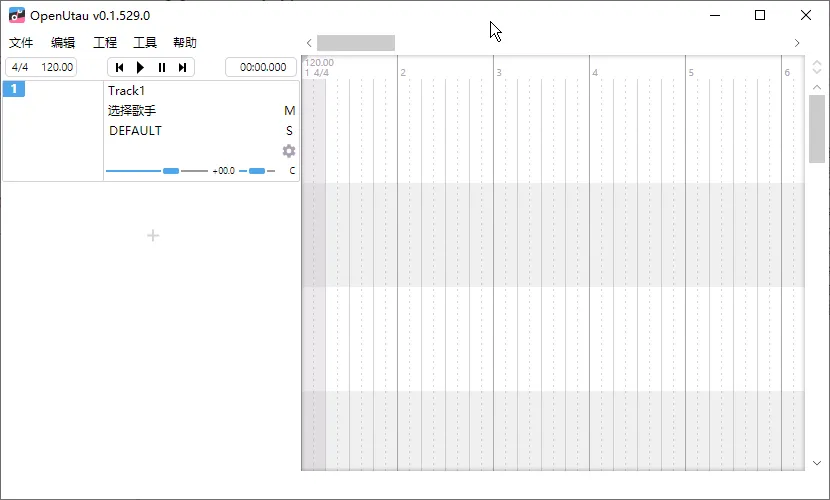This screenshot has height=500, width=830.
Task: Click the blue track number 1 badge
Action: point(14,89)
